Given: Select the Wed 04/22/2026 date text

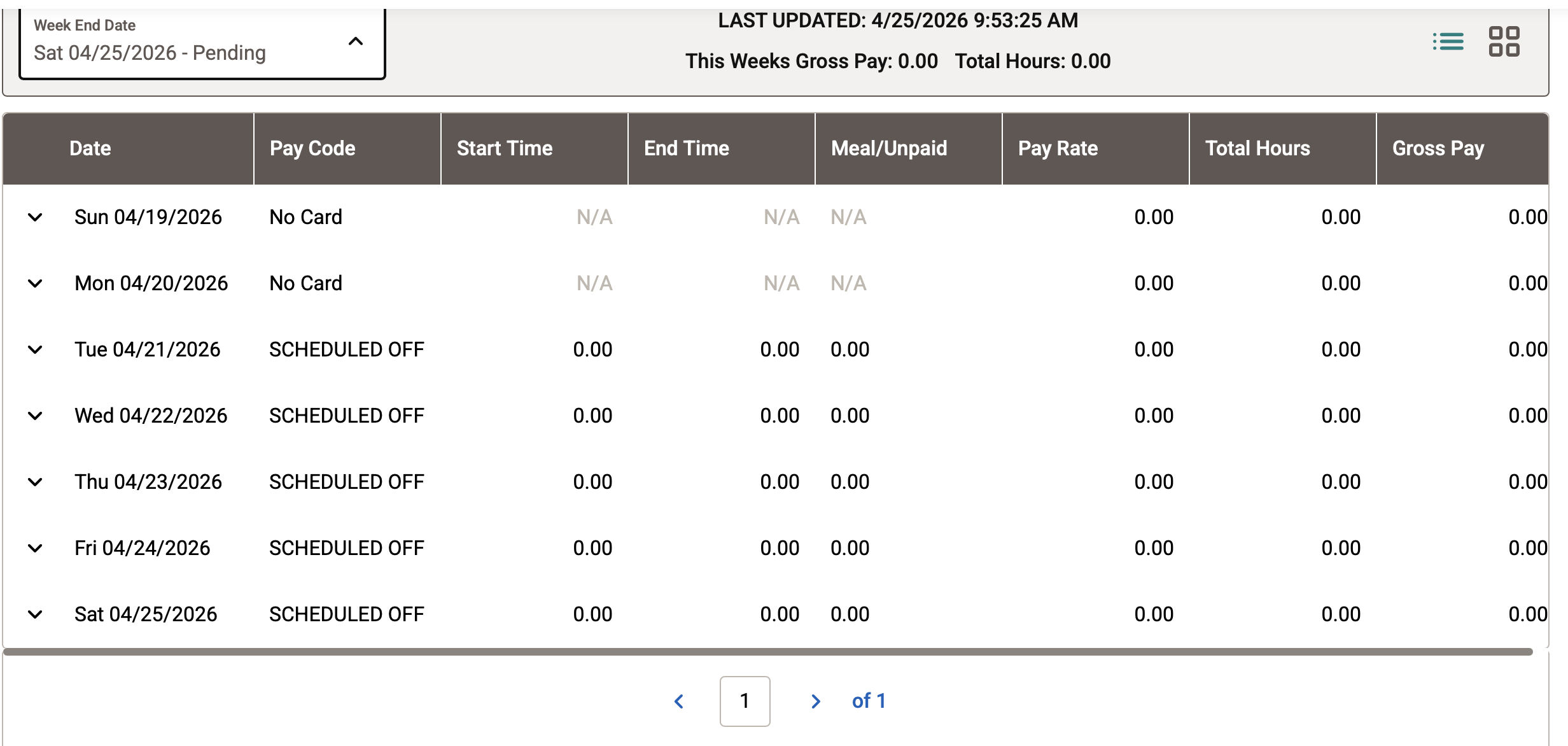Looking at the screenshot, I should 151,416.
